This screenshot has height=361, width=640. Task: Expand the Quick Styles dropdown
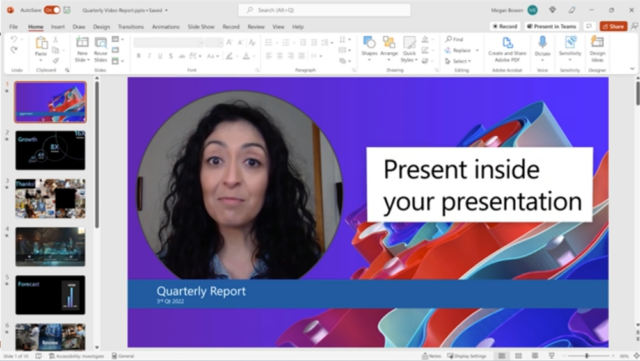(416, 60)
